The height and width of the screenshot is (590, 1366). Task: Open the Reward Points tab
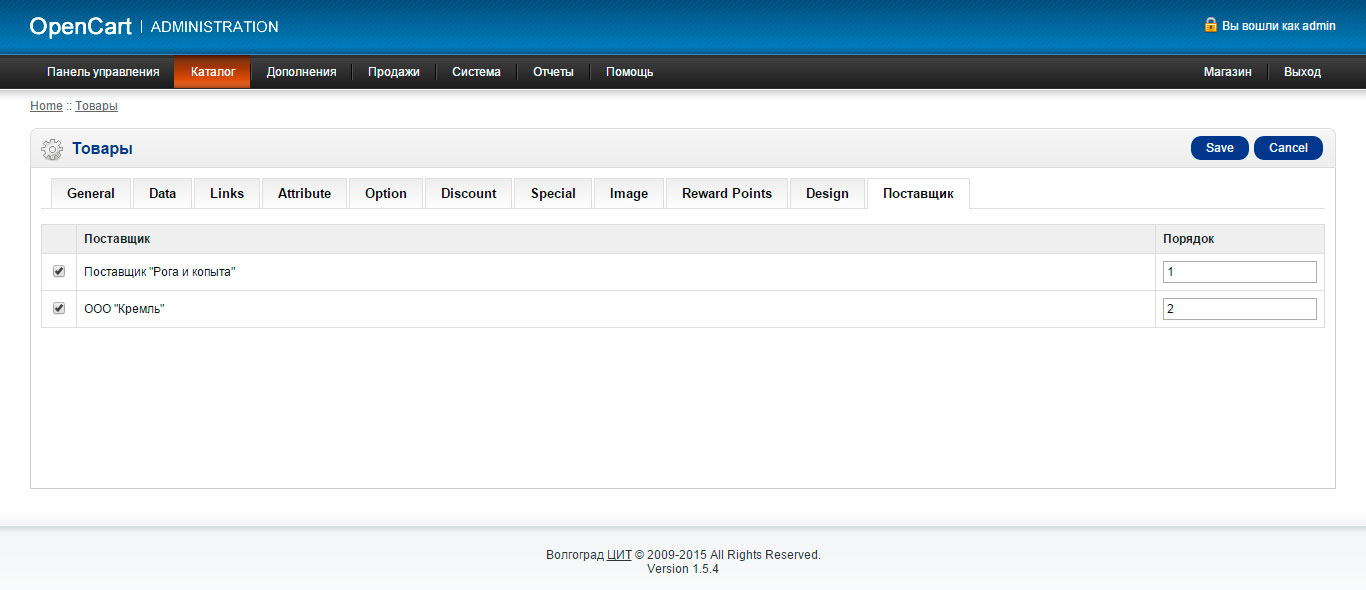(727, 194)
